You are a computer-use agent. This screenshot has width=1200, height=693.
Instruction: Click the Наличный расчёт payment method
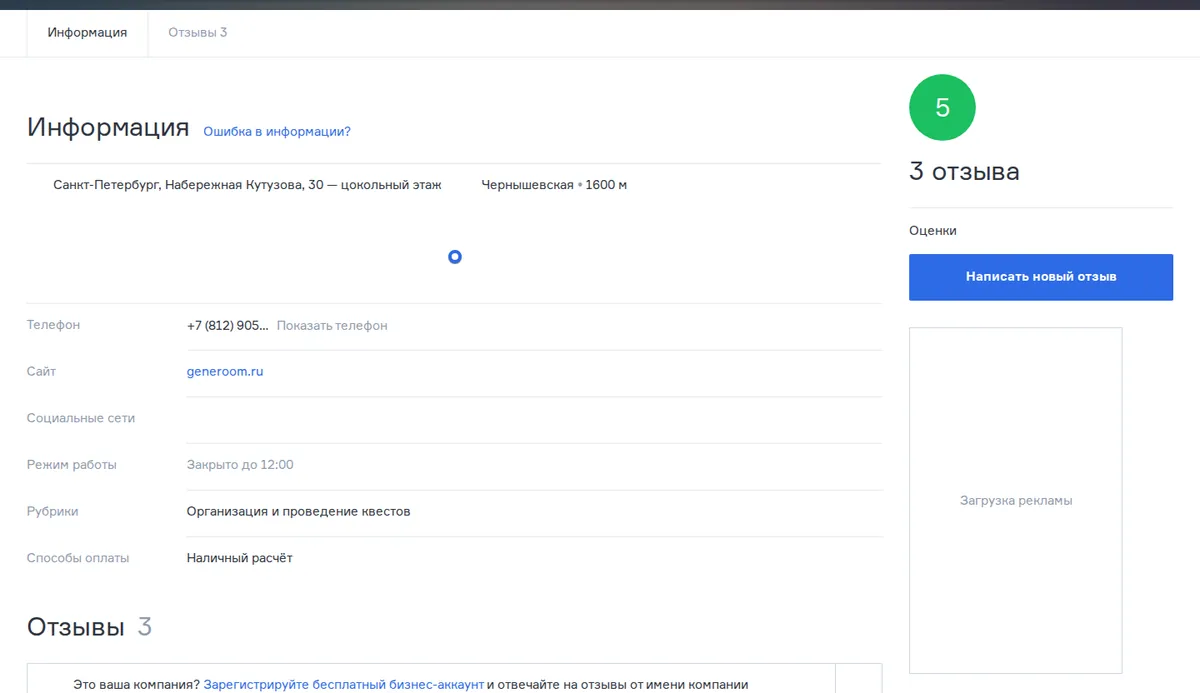pos(240,558)
